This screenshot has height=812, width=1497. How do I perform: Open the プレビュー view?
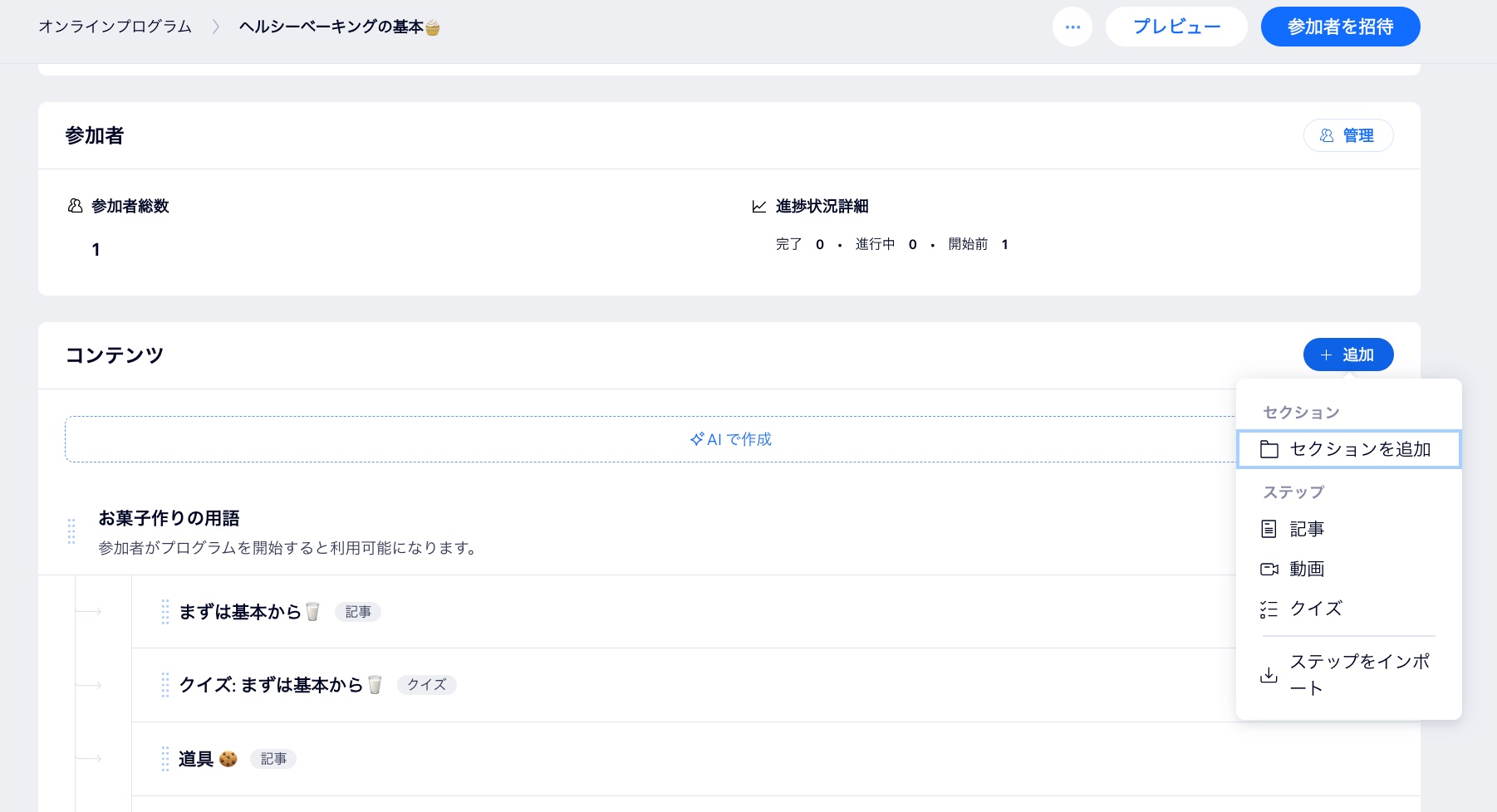tap(1176, 26)
